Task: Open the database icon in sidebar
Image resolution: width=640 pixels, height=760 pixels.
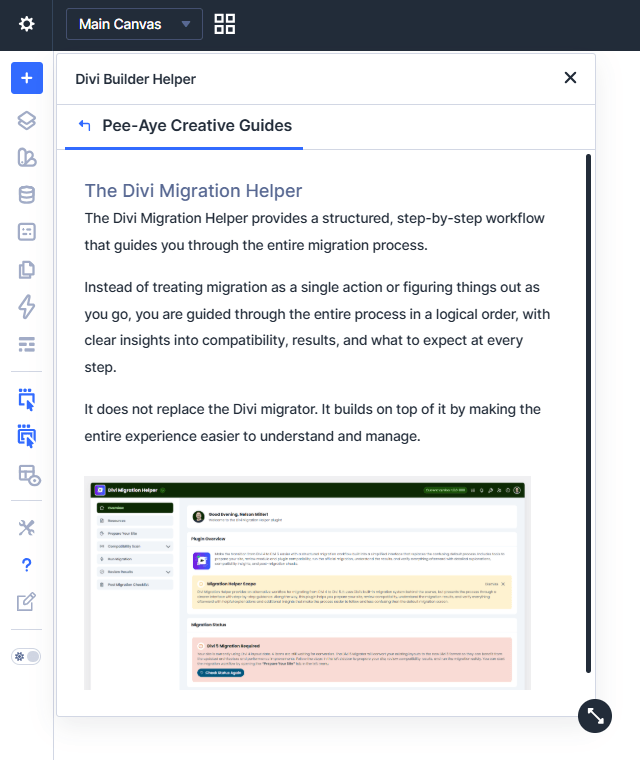Action: (x=27, y=195)
